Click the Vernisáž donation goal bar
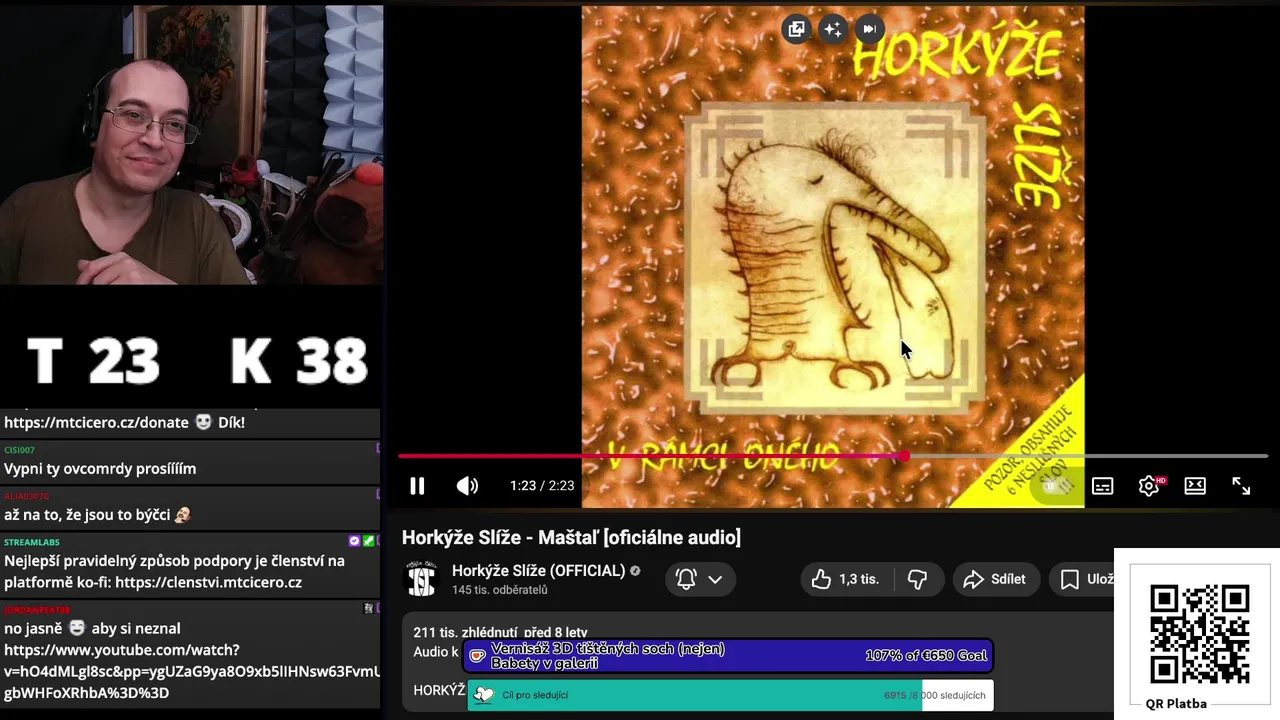 pos(728,656)
